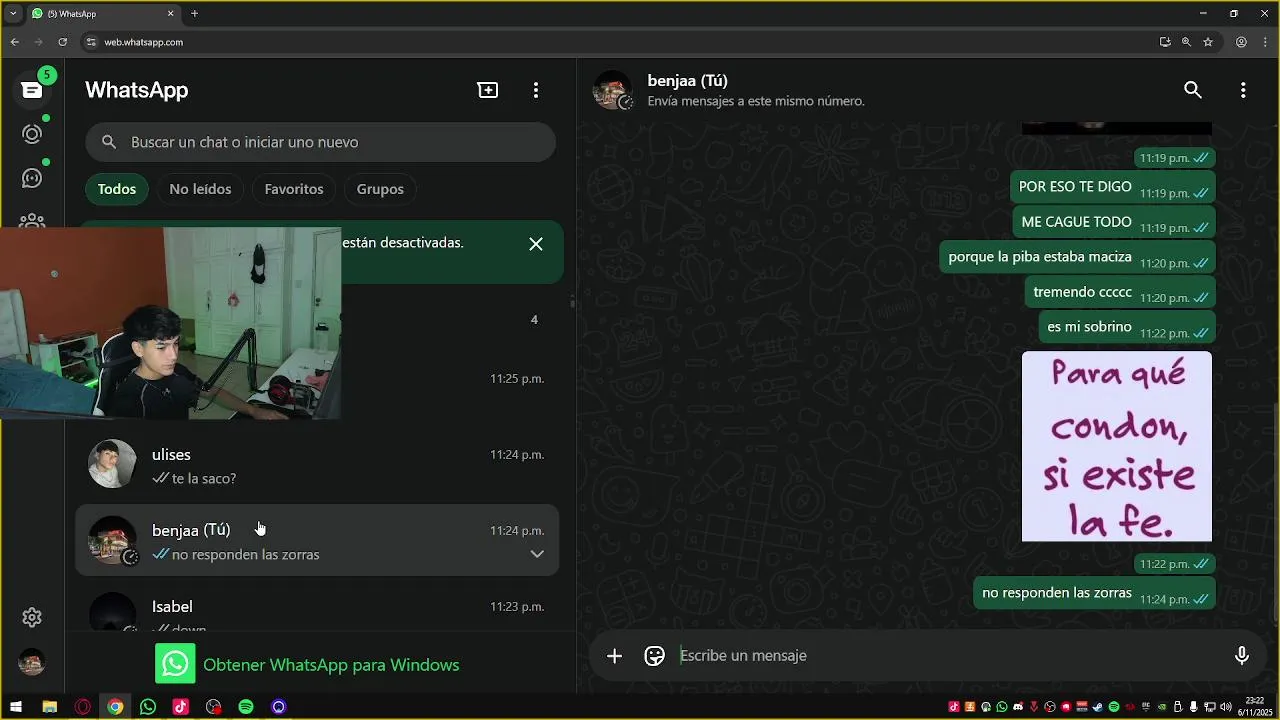
Task: Click 'no responden las zorras' message bubble
Action: (1095, 594)
